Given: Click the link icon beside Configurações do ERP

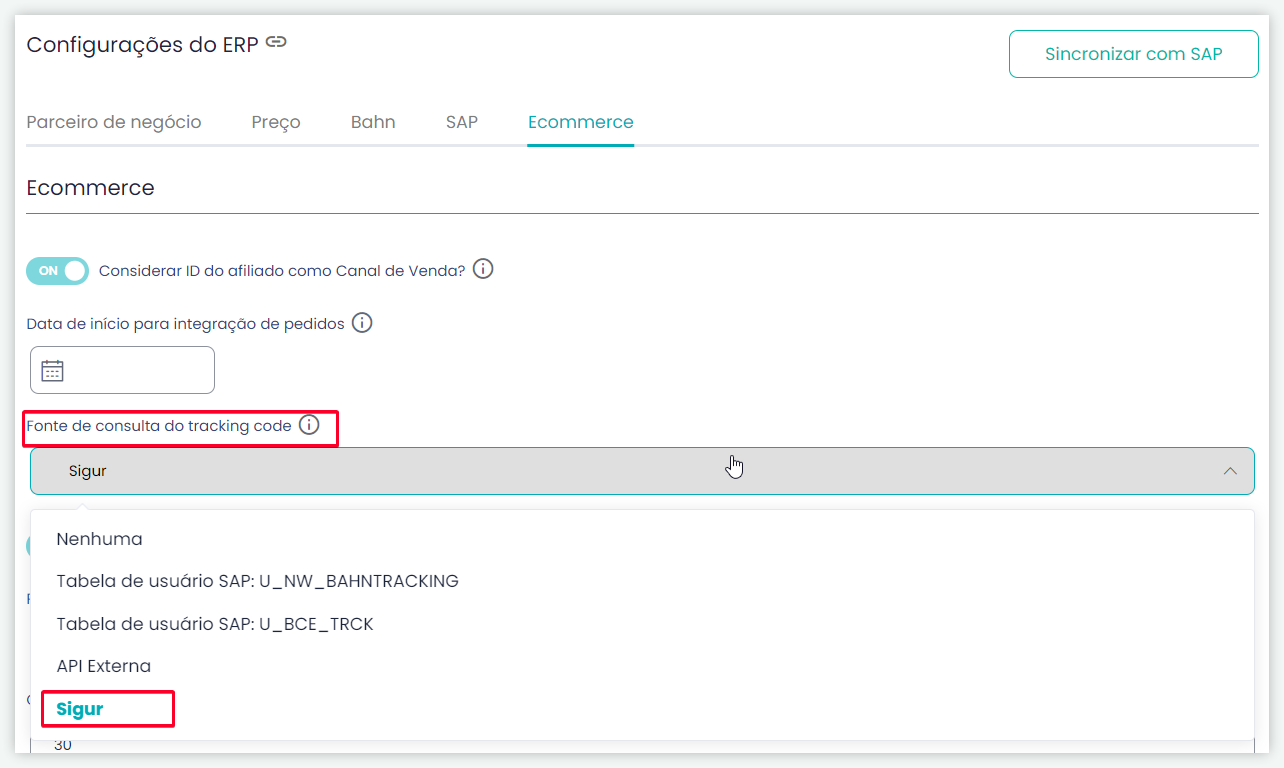Looking at the screenshot, I should click(x=277, y=42).
